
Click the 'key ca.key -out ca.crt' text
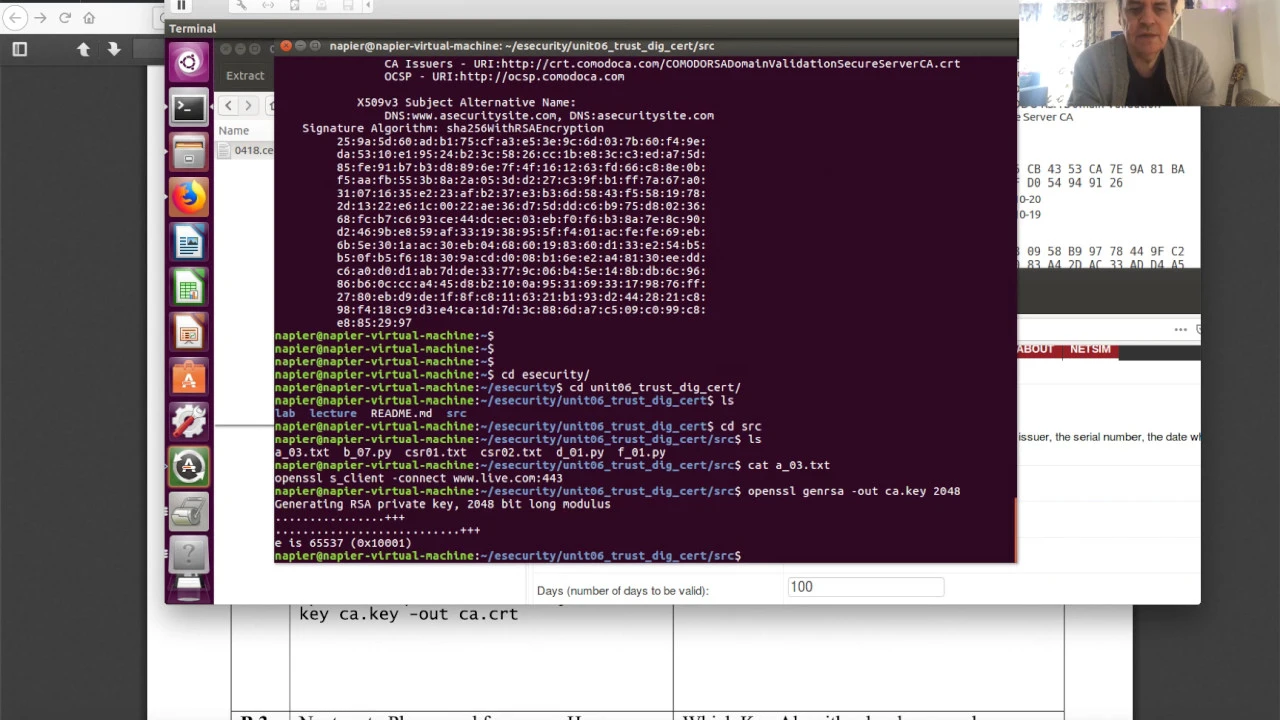(x=408, y=614)
